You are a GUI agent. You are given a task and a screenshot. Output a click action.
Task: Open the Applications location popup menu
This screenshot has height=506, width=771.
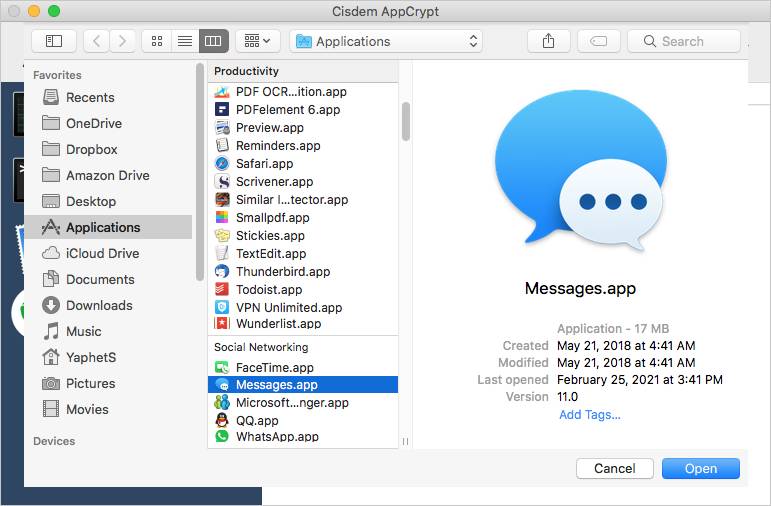click(386, 41)
